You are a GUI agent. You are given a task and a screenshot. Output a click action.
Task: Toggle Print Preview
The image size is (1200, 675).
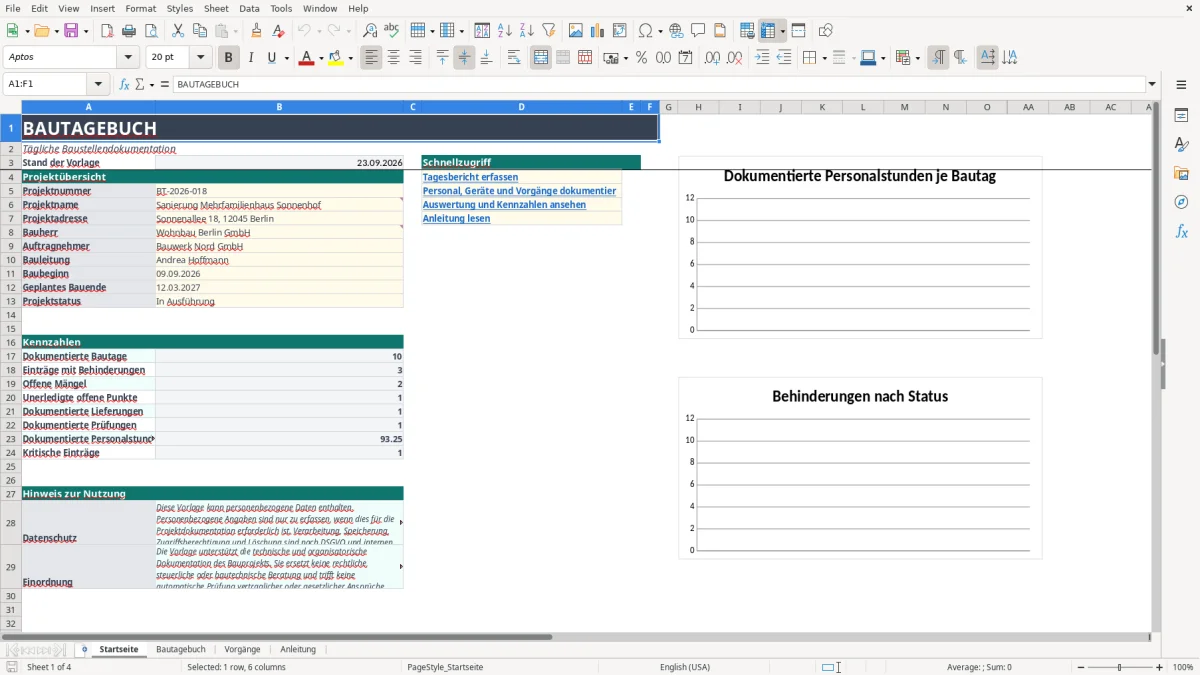coord(150,31)
